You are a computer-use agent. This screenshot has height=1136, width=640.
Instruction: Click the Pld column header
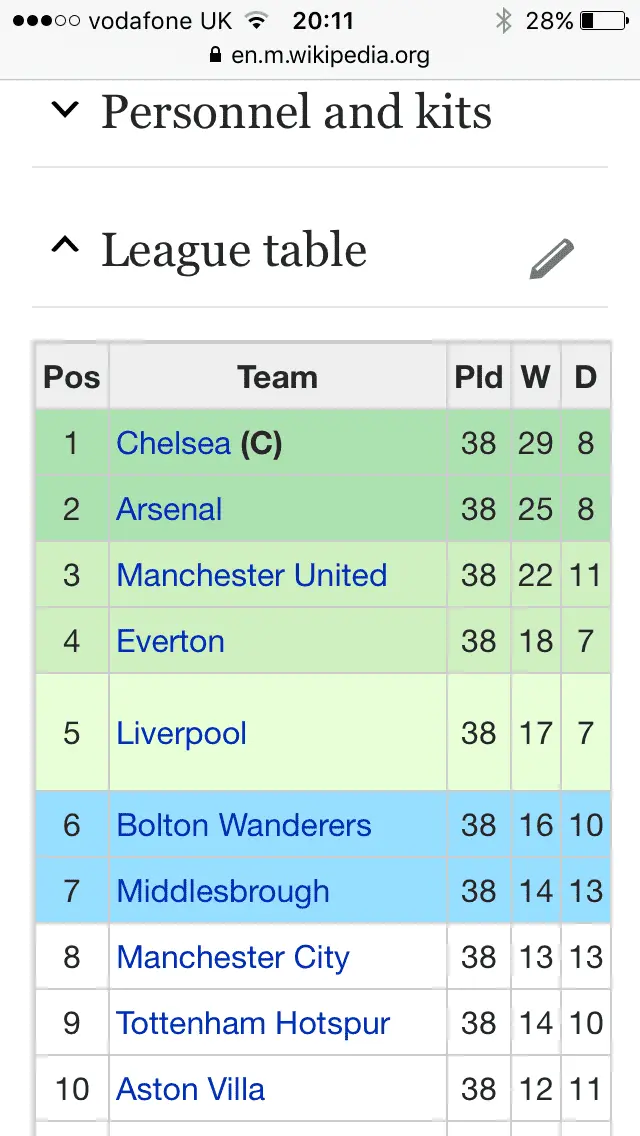[x=478, y=377]
